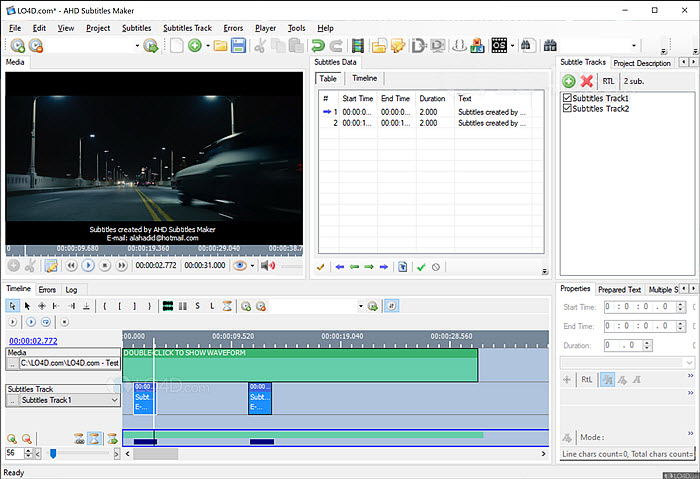
Task: Click the green Undo arrow icon
Action: tap(318, 46)
